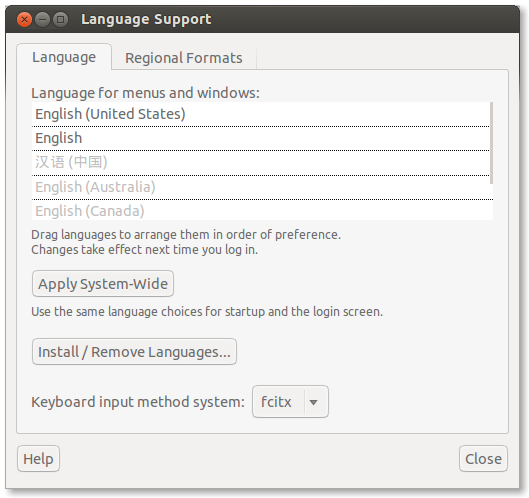
Task: Click the Apply System-Wide button
Action: click(x=103, y=284)
